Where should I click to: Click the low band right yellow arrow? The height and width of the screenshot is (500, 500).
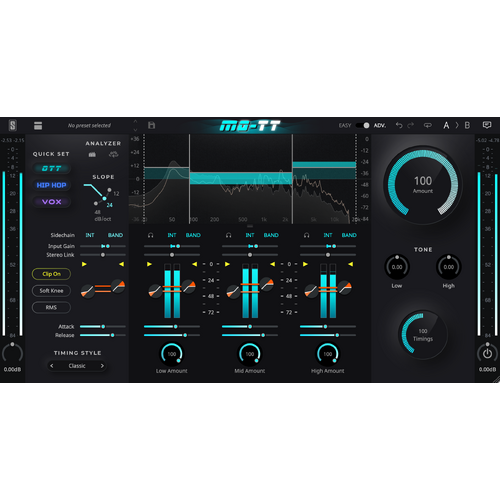[x=194, y=264]
